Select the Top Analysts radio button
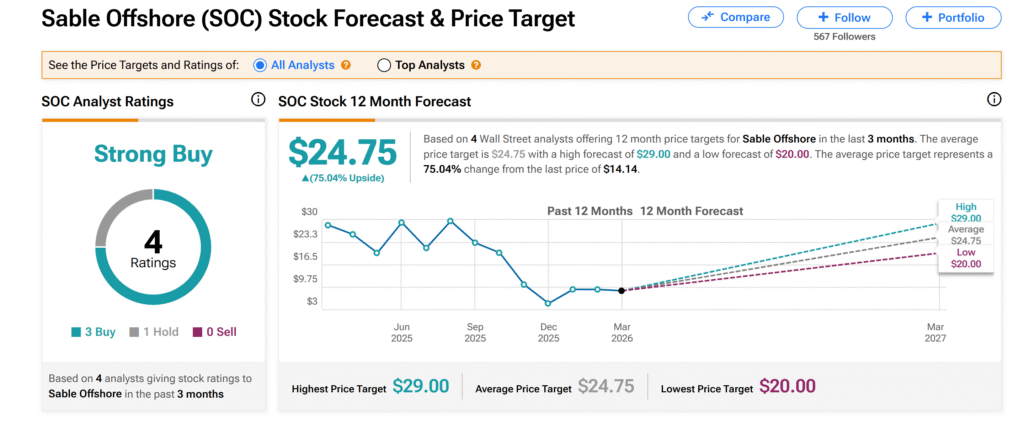The height and width of the screenshot is (430, 1024). 384,65
